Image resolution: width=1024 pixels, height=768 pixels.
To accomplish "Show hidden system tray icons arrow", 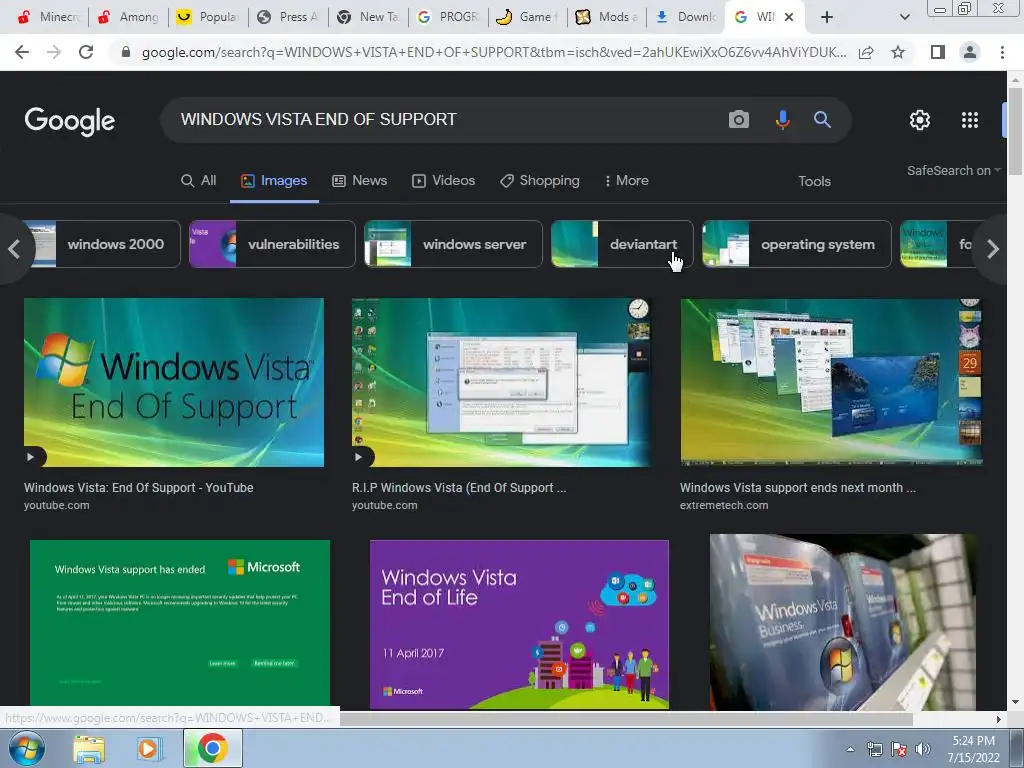I will point(850,749).
